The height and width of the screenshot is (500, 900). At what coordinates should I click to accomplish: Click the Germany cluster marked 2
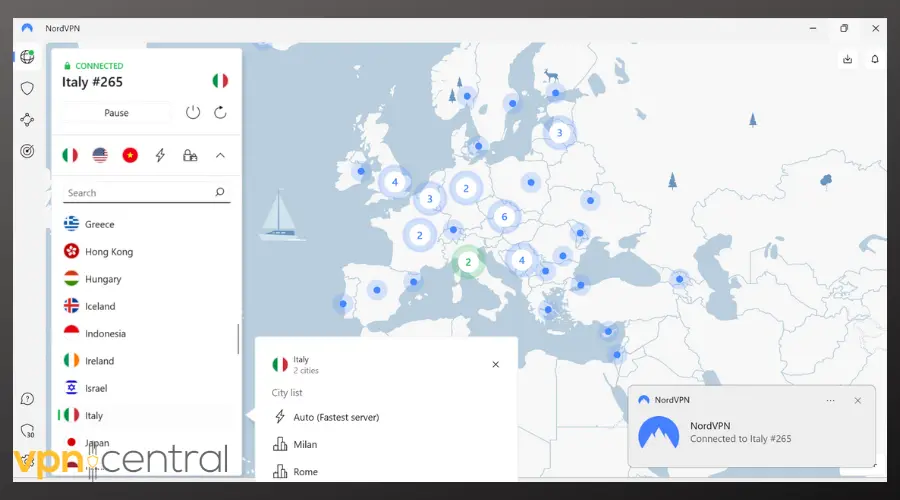point(466,188)
